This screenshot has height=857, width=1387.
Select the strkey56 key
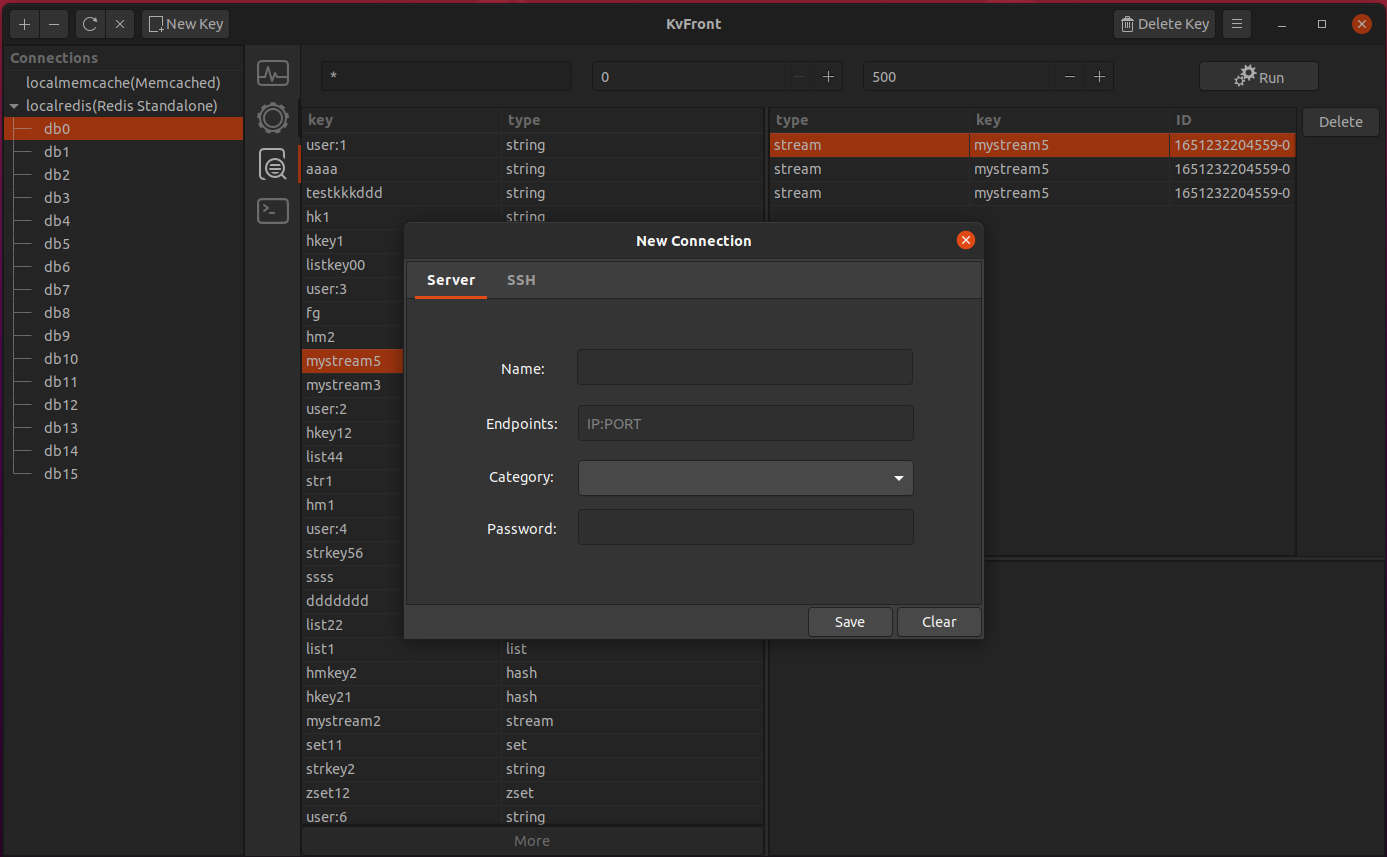click(x=353, y=553)
